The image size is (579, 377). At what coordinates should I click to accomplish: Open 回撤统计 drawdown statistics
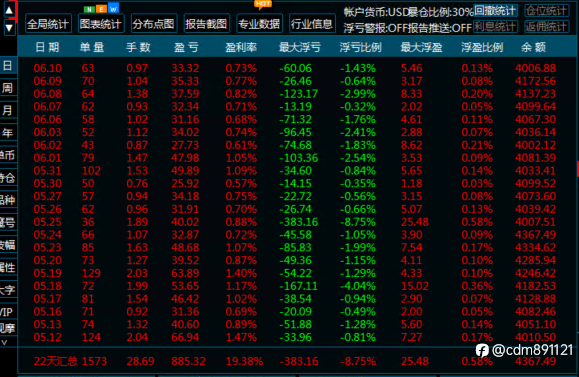[495, 11]
